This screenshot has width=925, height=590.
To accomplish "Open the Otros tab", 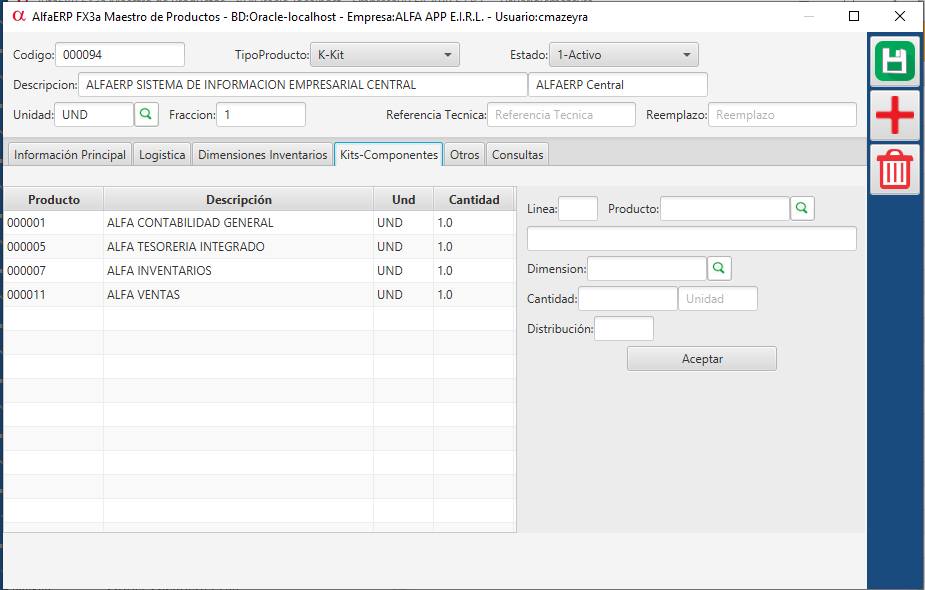I will pos(464,155).
